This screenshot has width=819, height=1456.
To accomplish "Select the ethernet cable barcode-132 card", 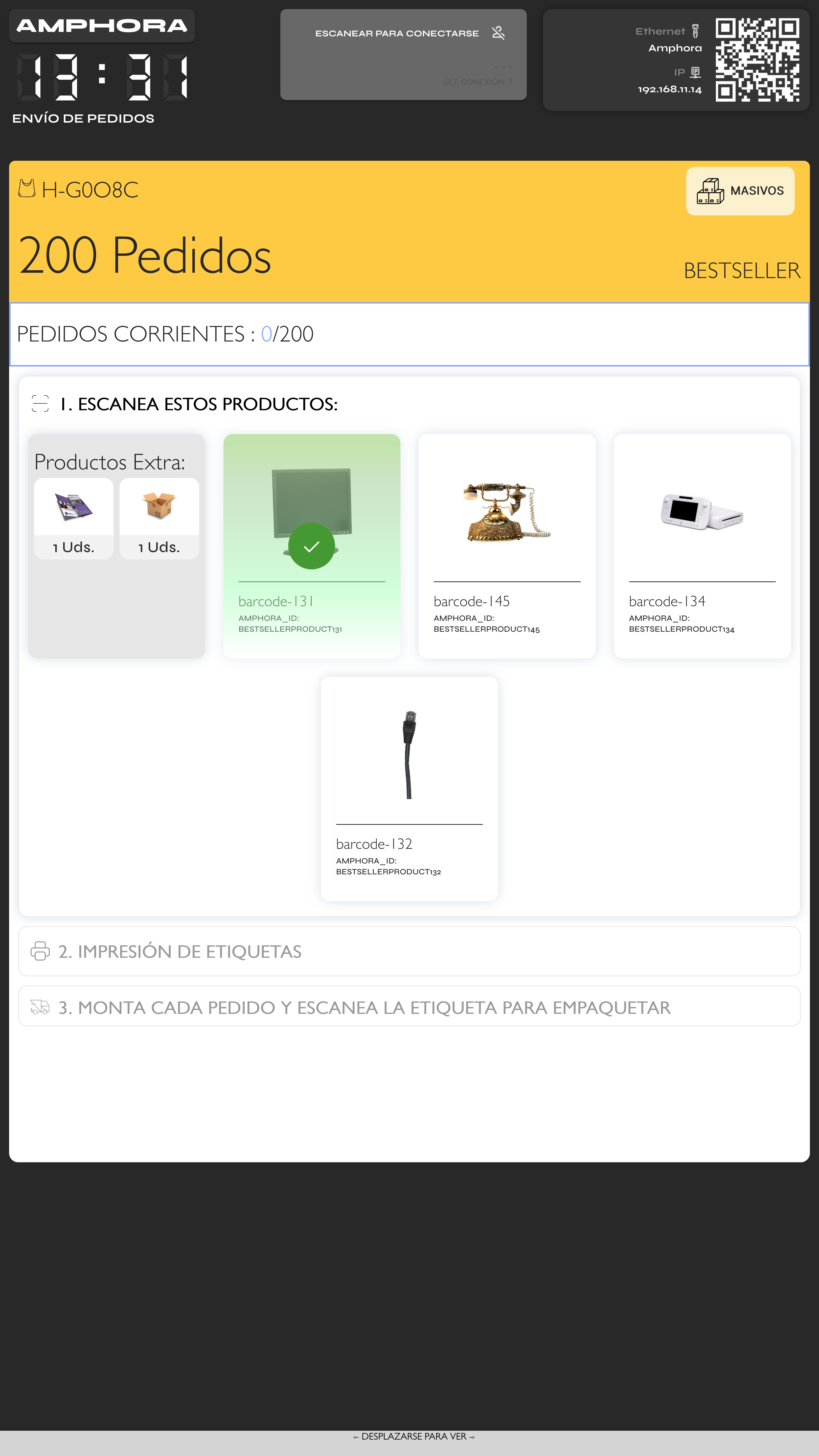I will pos(409,788).
